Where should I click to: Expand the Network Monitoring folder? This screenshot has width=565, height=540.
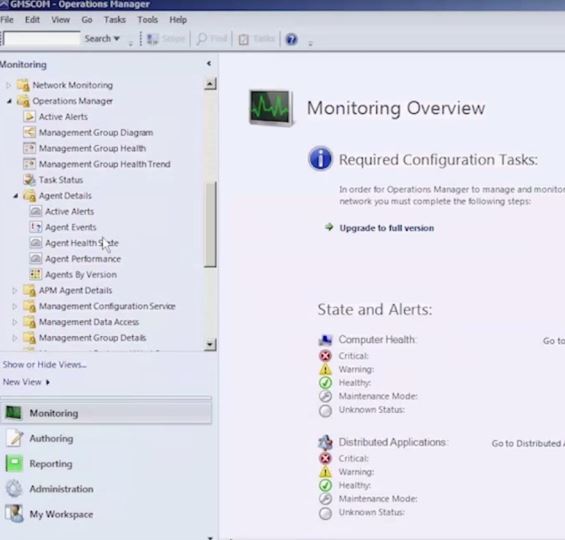point(9,85)
